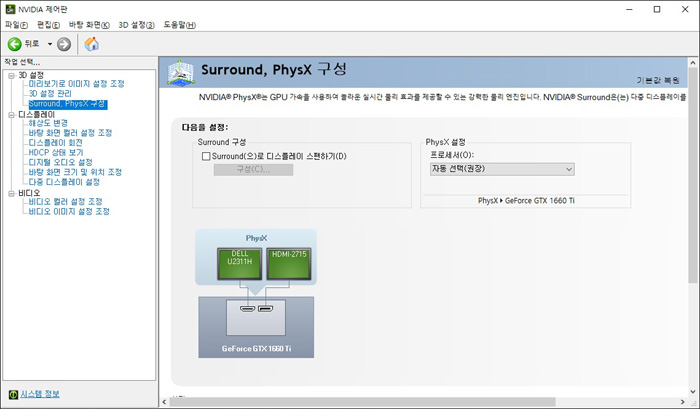700x409 pixels.
Task: Click the Surround, PhysX header icon
Action: (180, 72)
